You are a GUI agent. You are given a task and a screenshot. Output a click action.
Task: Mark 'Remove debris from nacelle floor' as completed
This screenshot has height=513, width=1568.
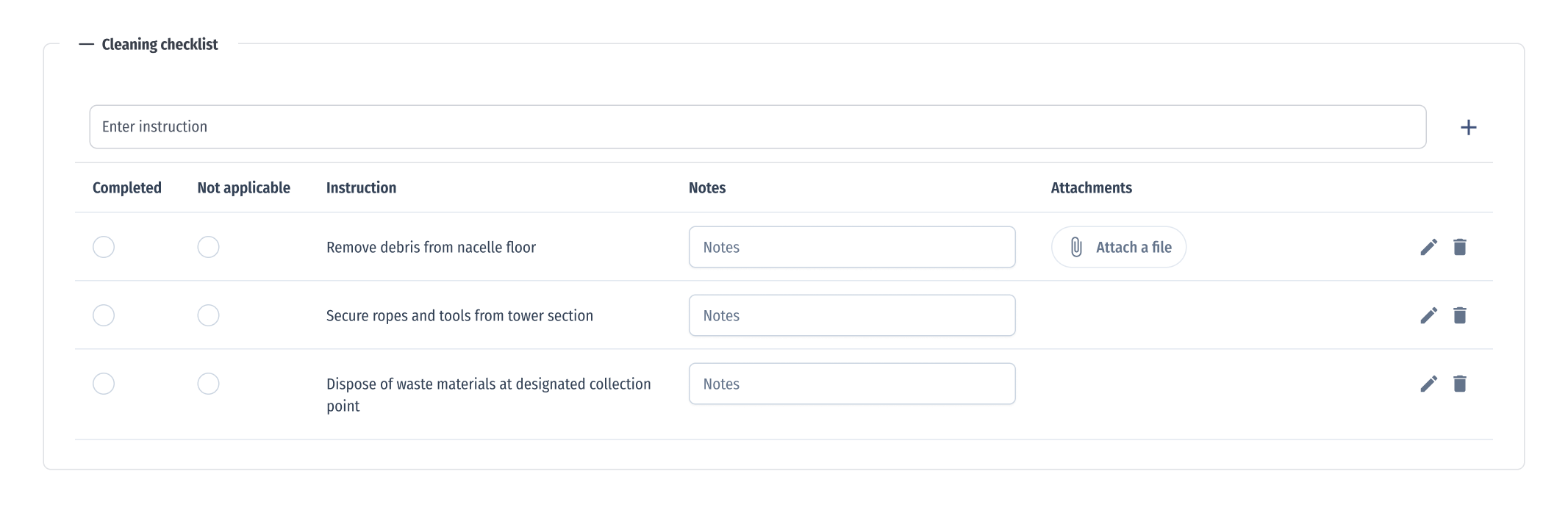click(x=104, y=247)
